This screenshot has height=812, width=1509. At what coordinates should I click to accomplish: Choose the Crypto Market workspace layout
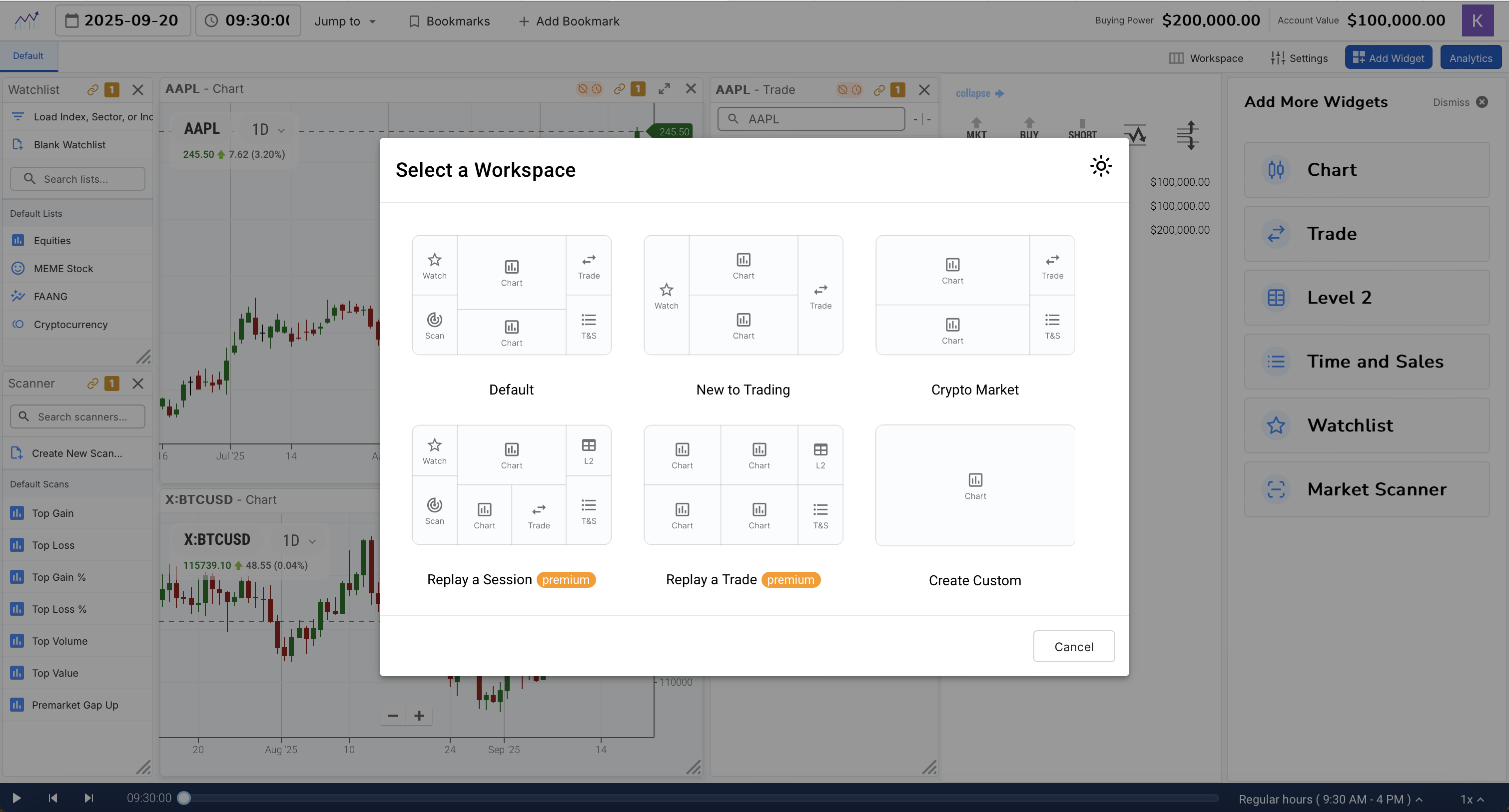click(975, 295)
